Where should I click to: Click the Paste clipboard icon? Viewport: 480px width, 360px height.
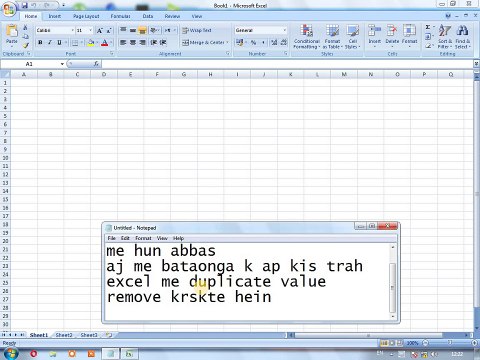(12, 31)
